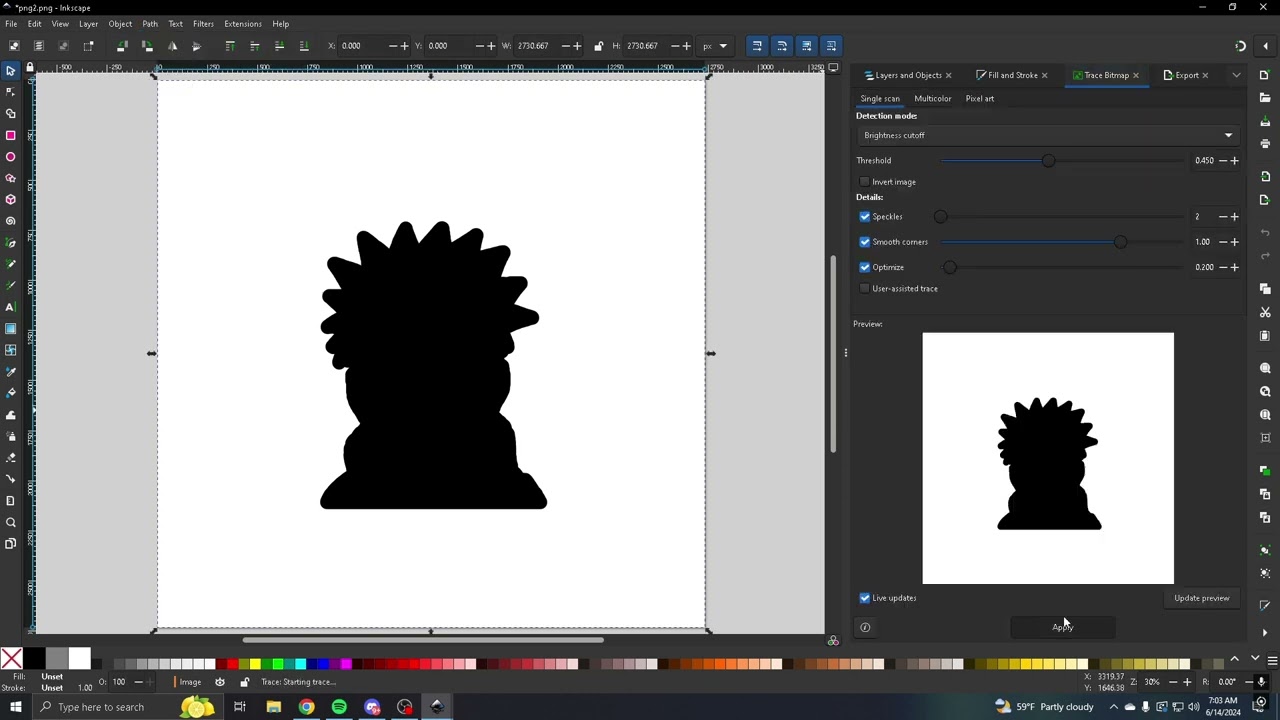Select the Text tool
The width and height of the screenshot is (1280, 720).
11,307
